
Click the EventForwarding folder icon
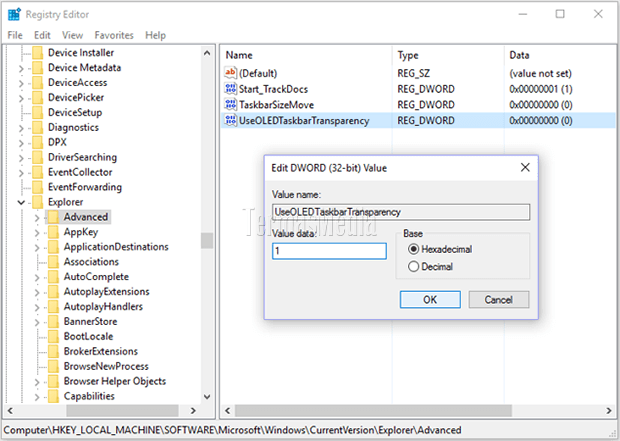[x=38, y=187]
